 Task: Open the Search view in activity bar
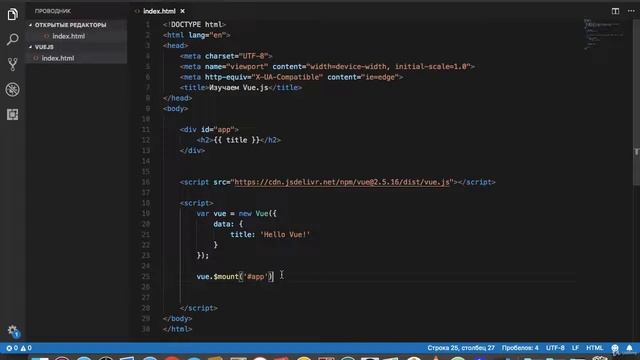click(13, 39)
